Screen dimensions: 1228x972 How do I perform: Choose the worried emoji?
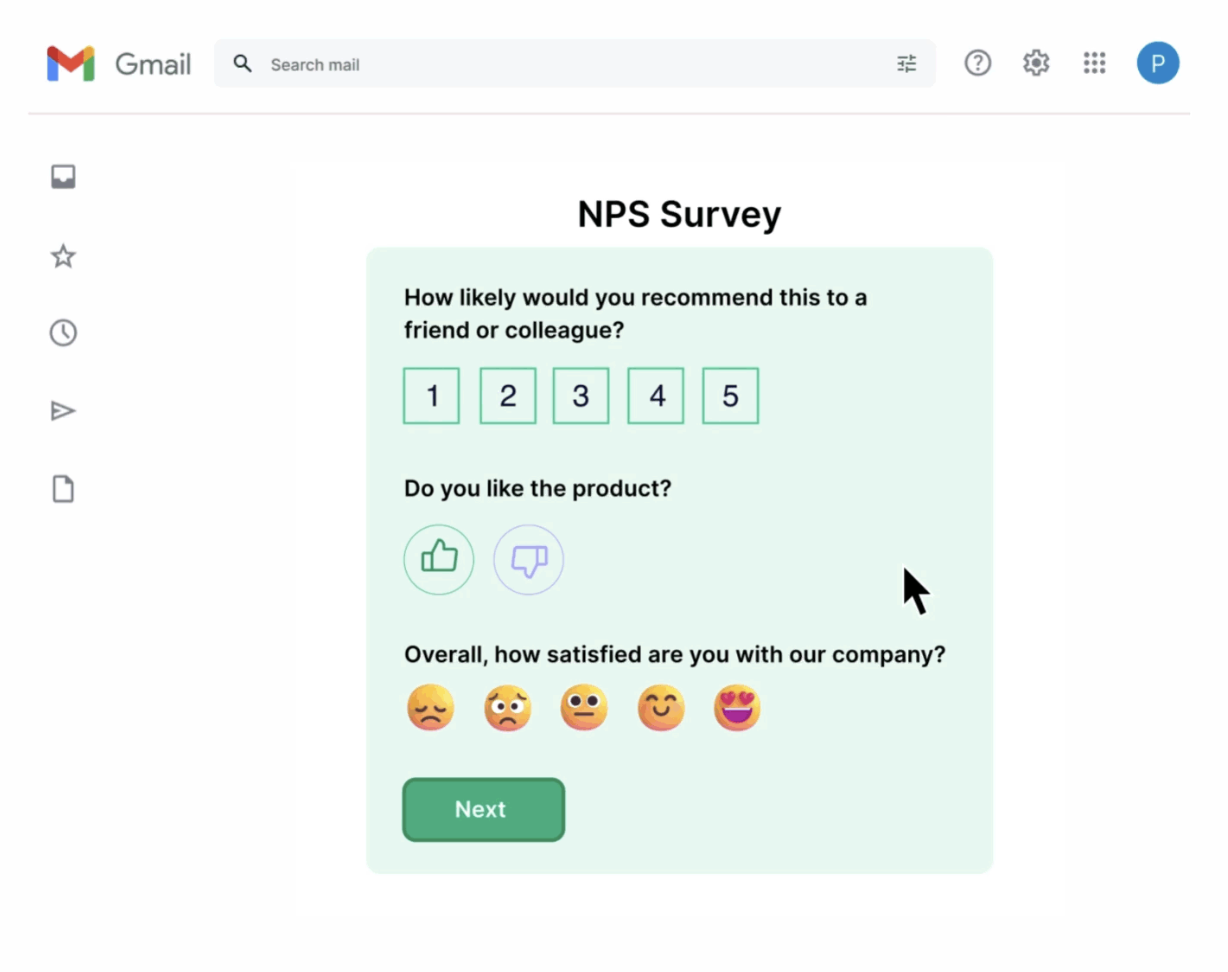point(508,708)
